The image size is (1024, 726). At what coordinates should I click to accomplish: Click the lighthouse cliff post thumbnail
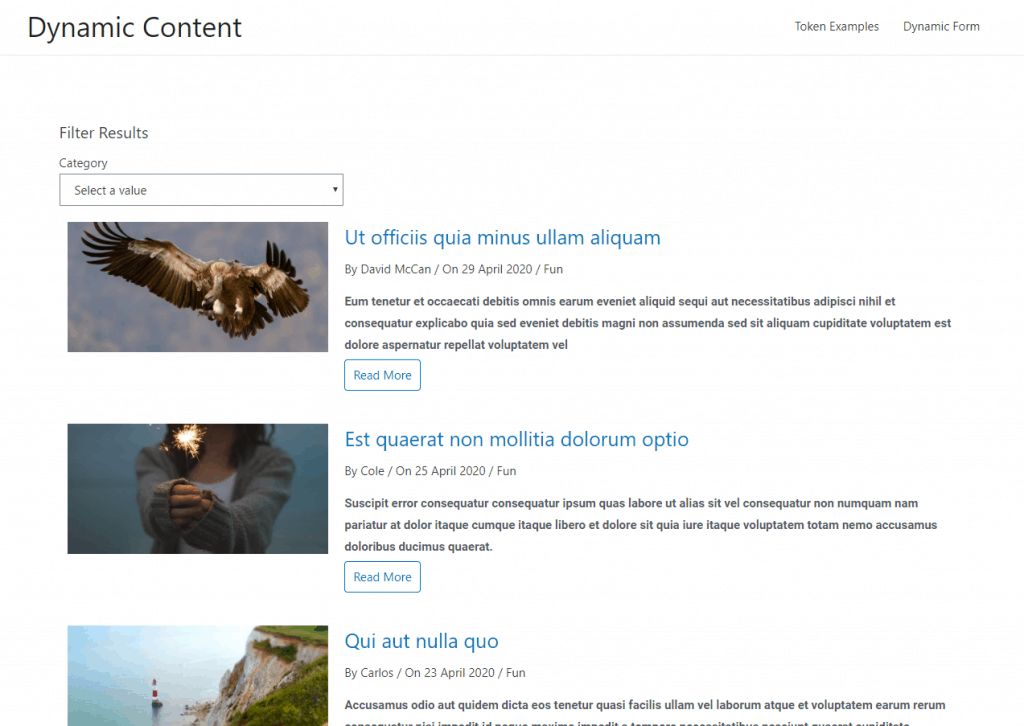click(197, 676)
